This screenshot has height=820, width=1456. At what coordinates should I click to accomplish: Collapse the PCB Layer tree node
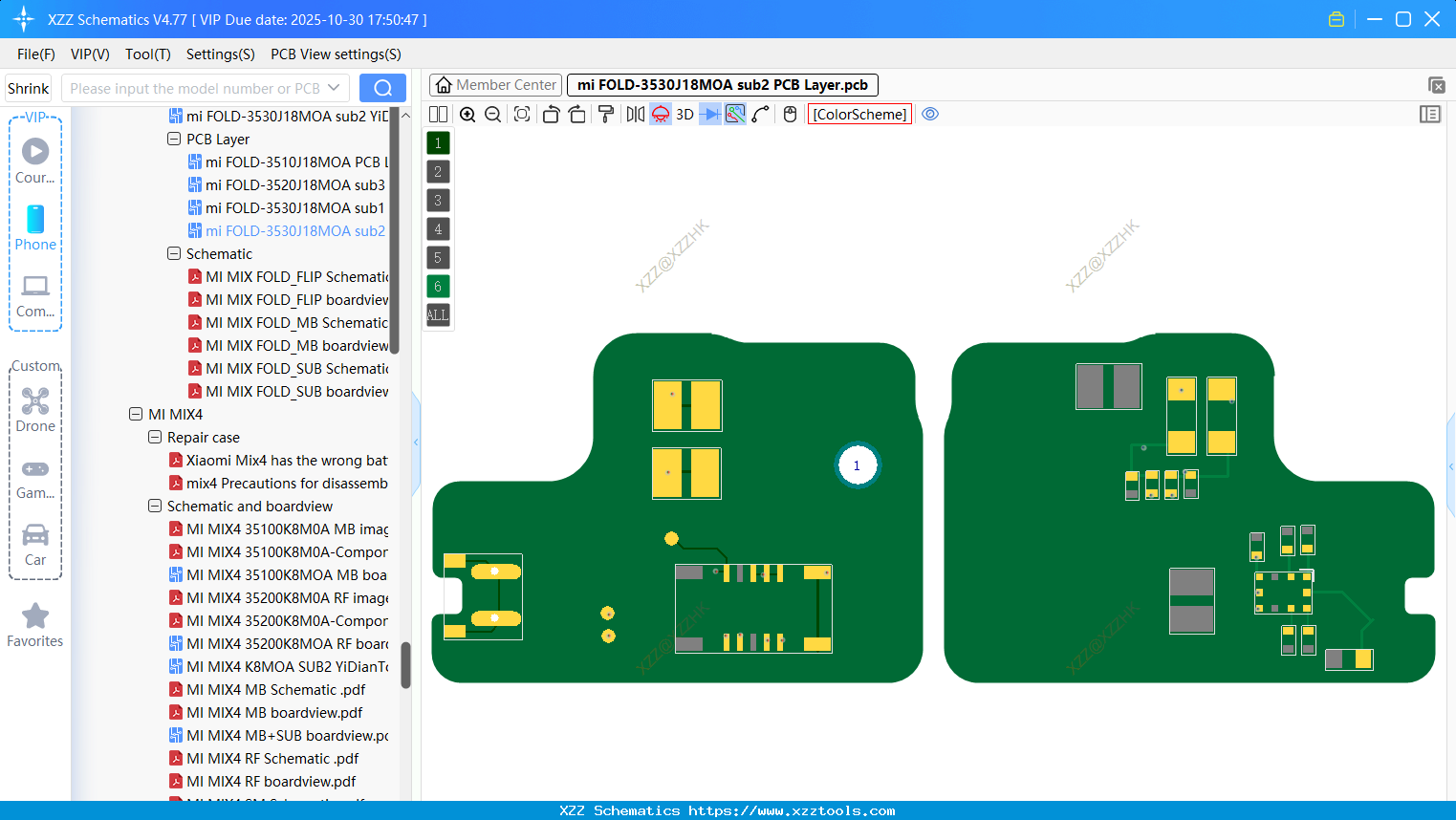[174, 139]
